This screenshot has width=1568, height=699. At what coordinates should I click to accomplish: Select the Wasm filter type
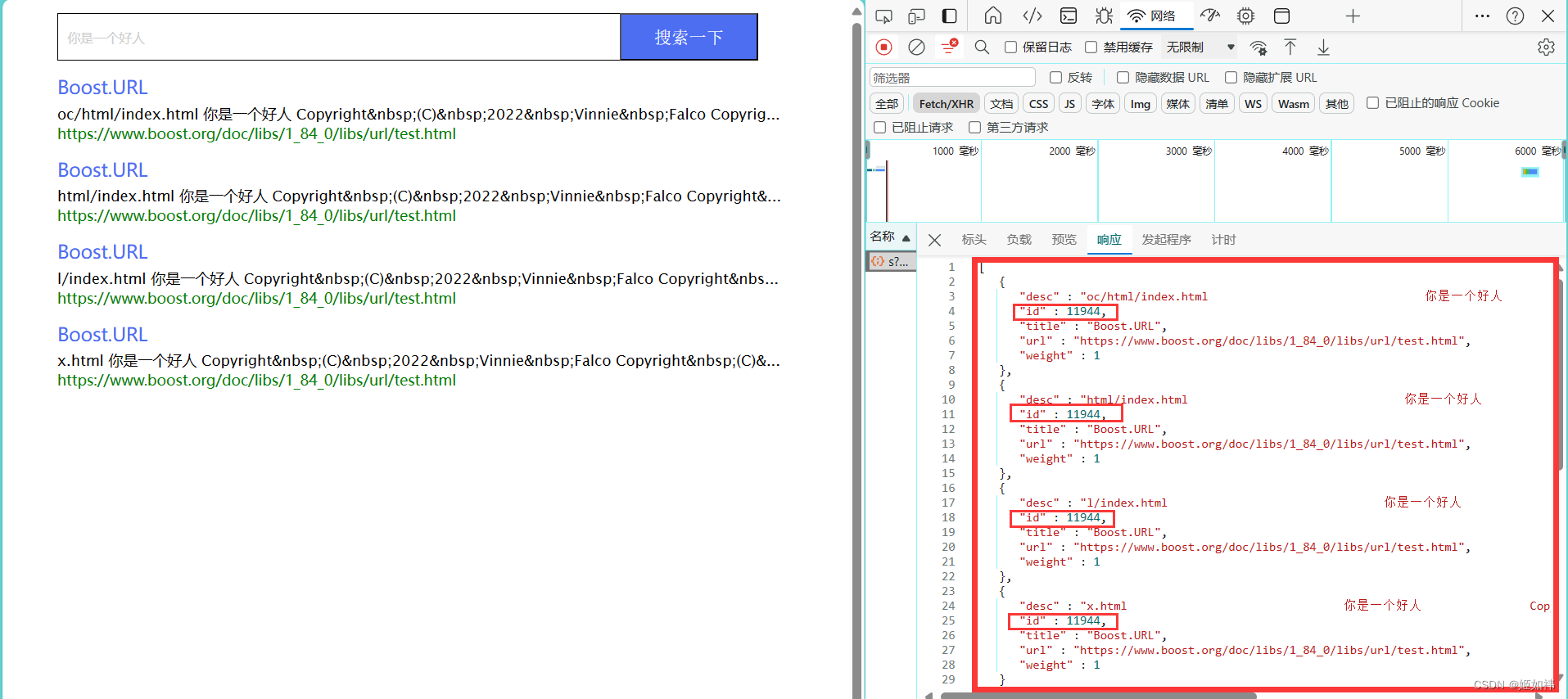click(x=1294, y=104)
